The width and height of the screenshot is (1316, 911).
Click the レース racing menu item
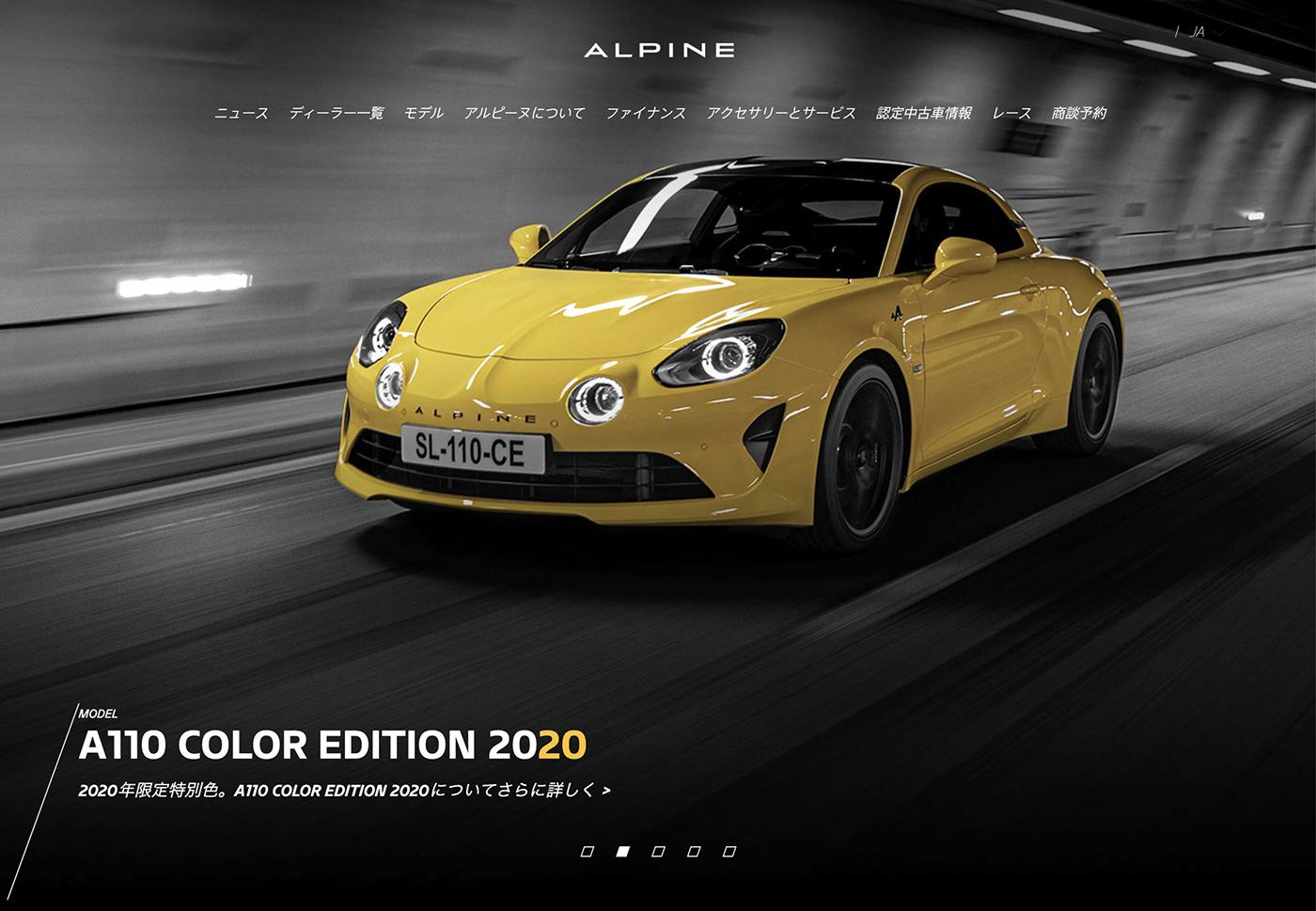[x=1011, y=113]
